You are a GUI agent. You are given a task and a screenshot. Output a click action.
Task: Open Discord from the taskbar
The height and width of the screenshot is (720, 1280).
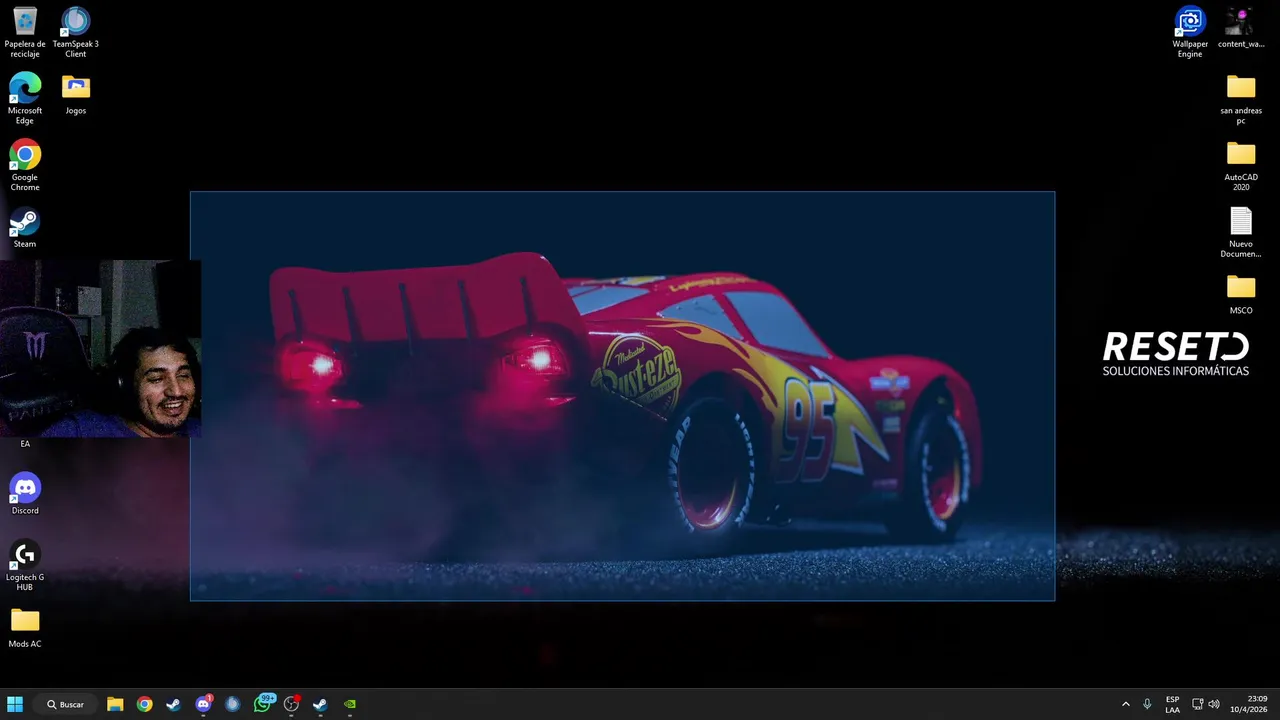204,704
